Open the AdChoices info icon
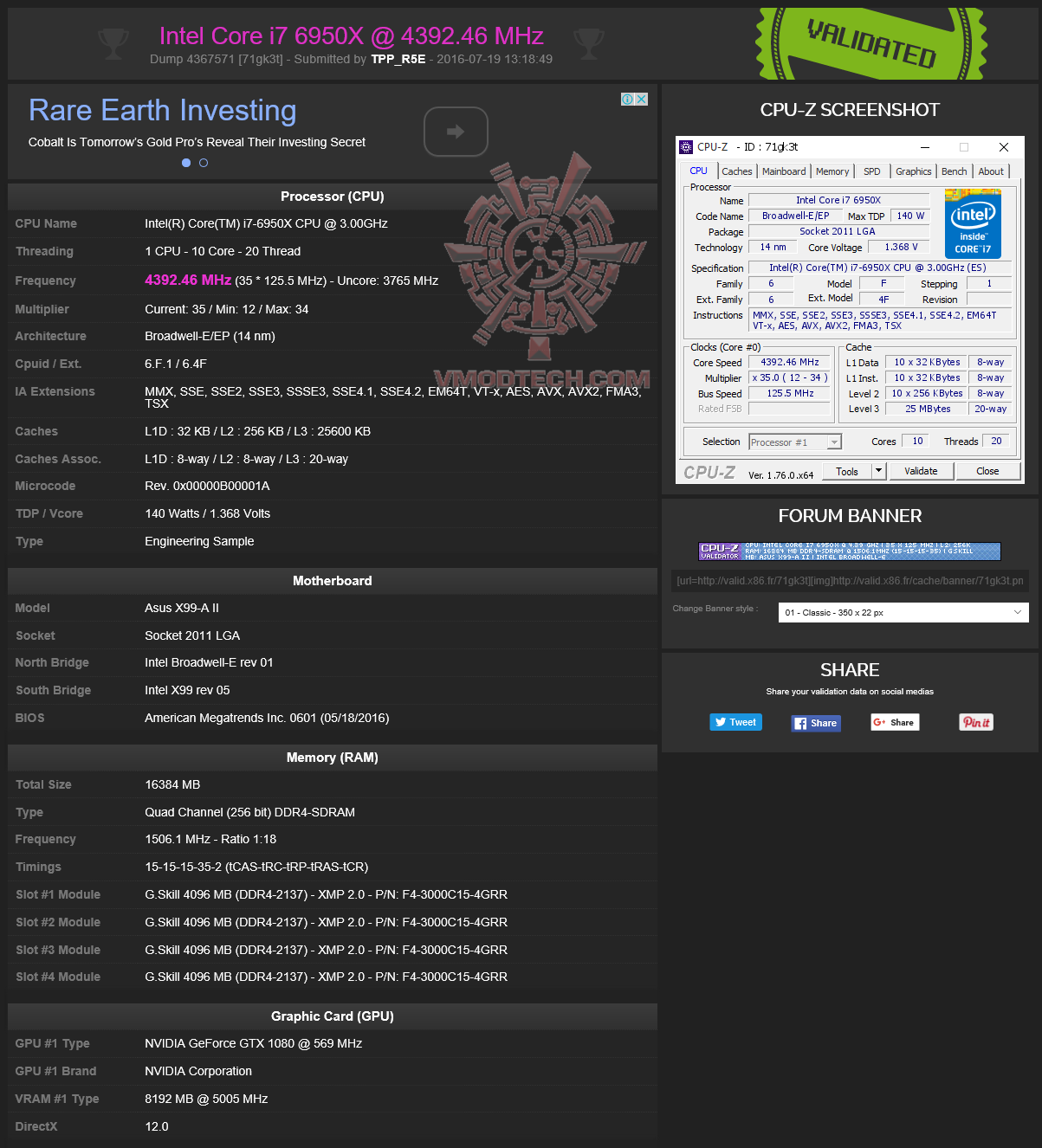The image size is (1042, 1148). click(x=627, y=99)
